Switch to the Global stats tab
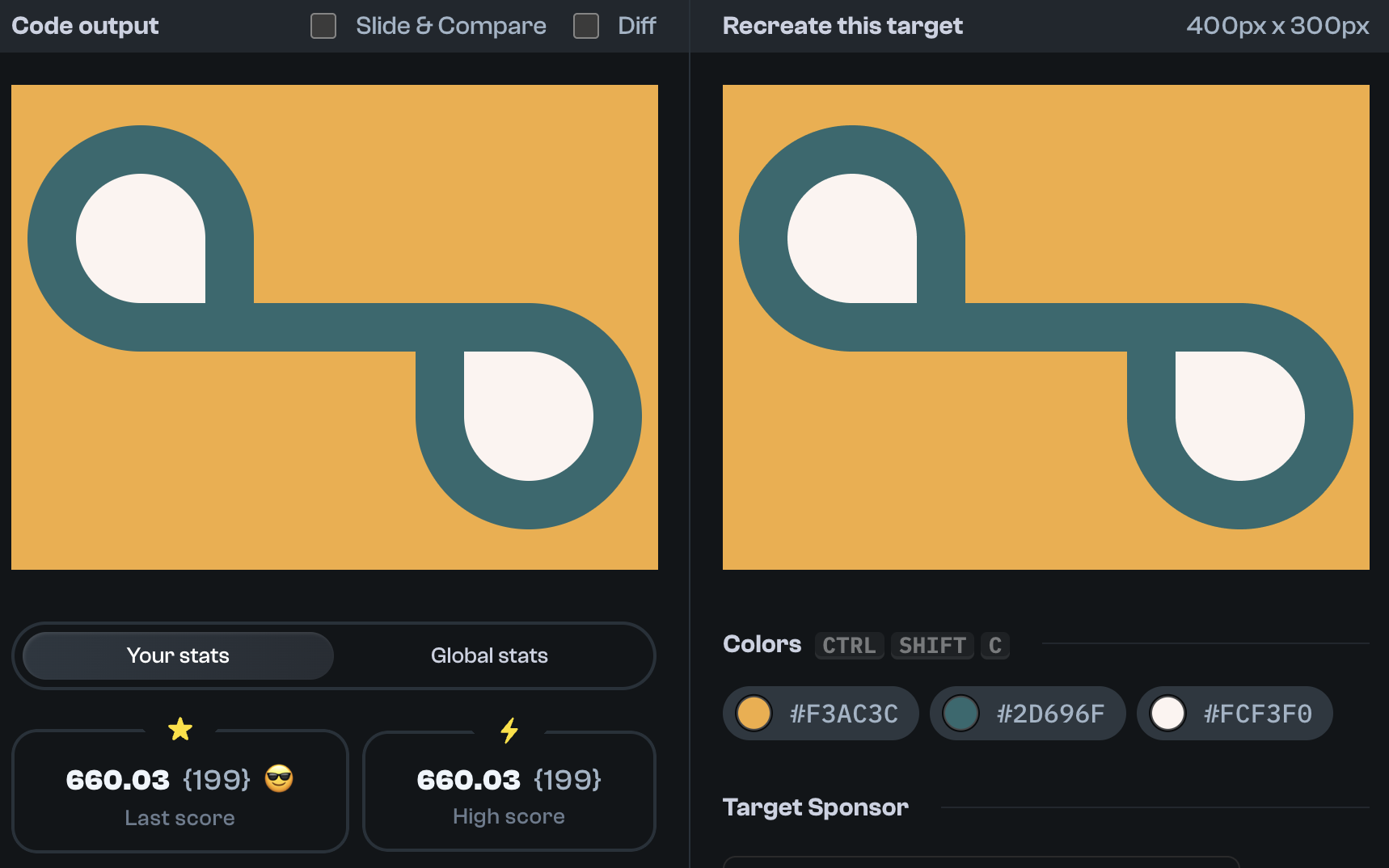Screen dimensions: 1389x868 [489, 655]
